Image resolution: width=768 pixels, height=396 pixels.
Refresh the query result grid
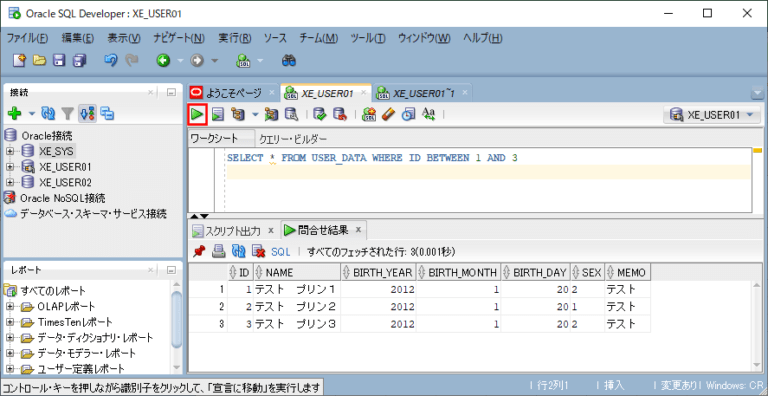tap(238, 252)
